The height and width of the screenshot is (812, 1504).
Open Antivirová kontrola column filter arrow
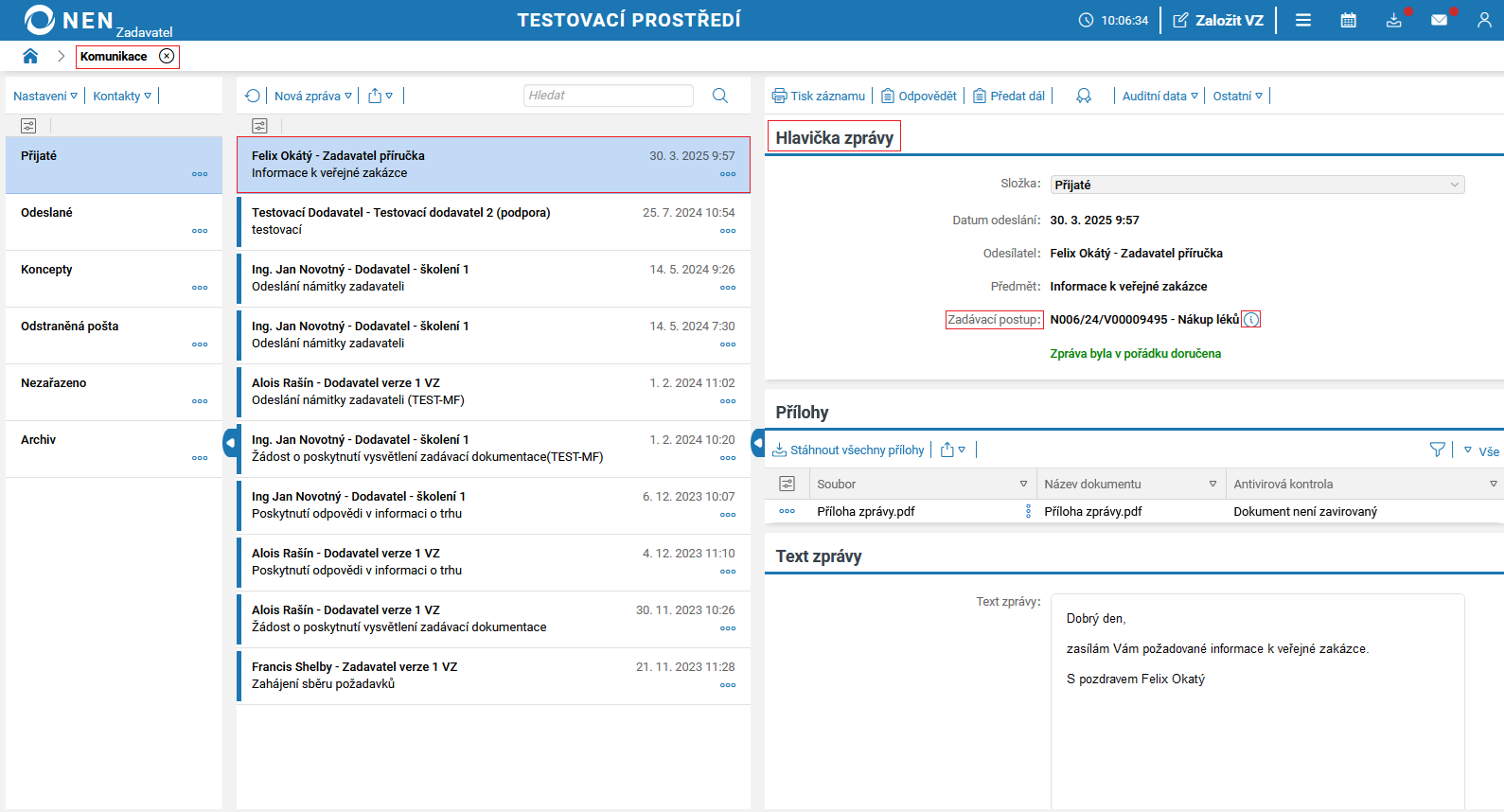tap(1494, 484)
